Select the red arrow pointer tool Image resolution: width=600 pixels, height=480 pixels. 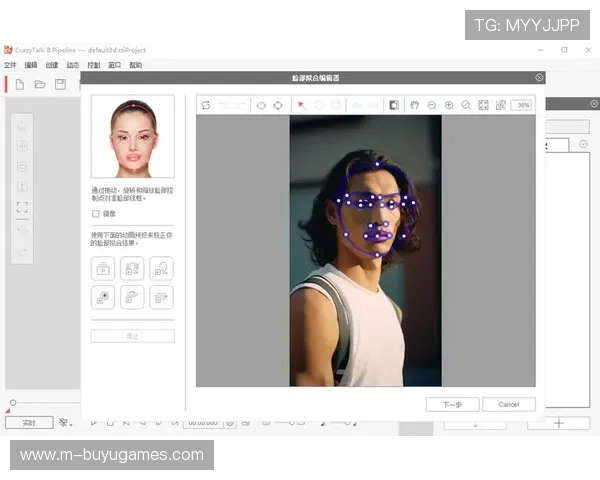click(301, 105)
